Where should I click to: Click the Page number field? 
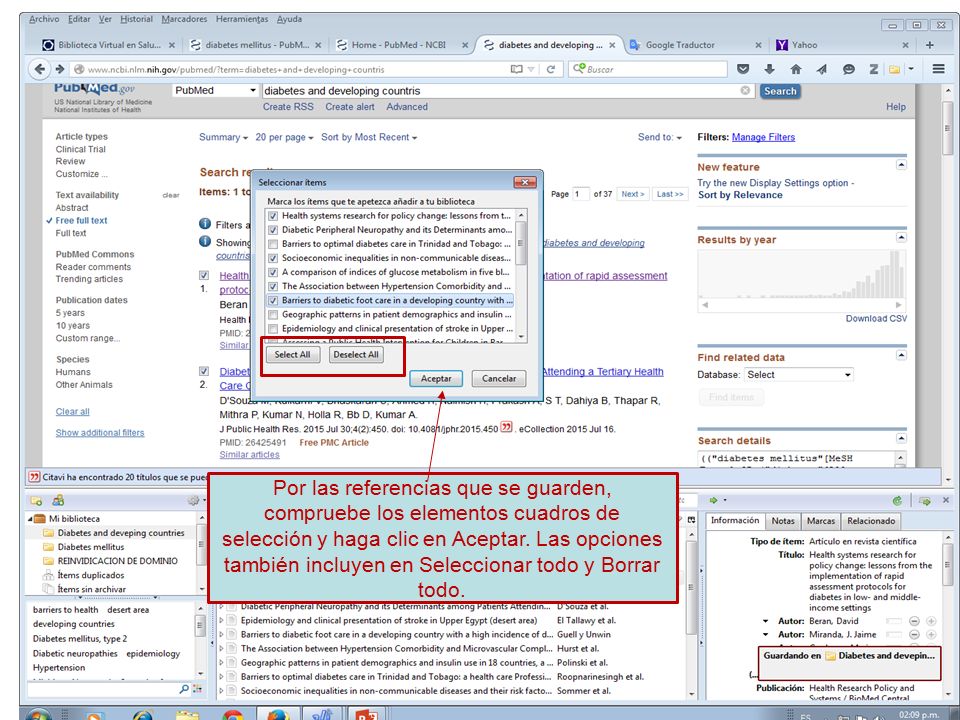pos(580,194)
